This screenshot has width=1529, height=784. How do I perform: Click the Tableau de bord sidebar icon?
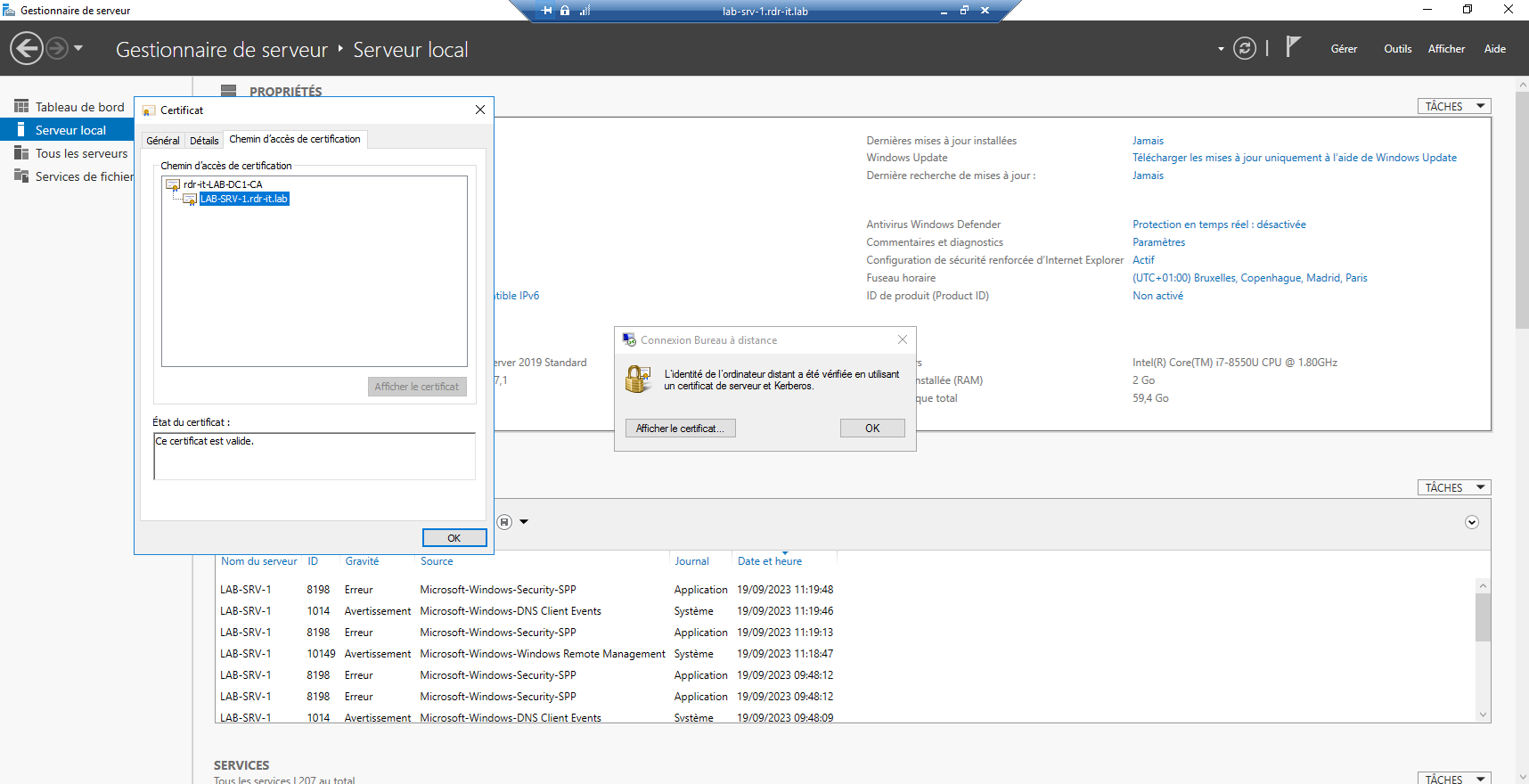21,106
